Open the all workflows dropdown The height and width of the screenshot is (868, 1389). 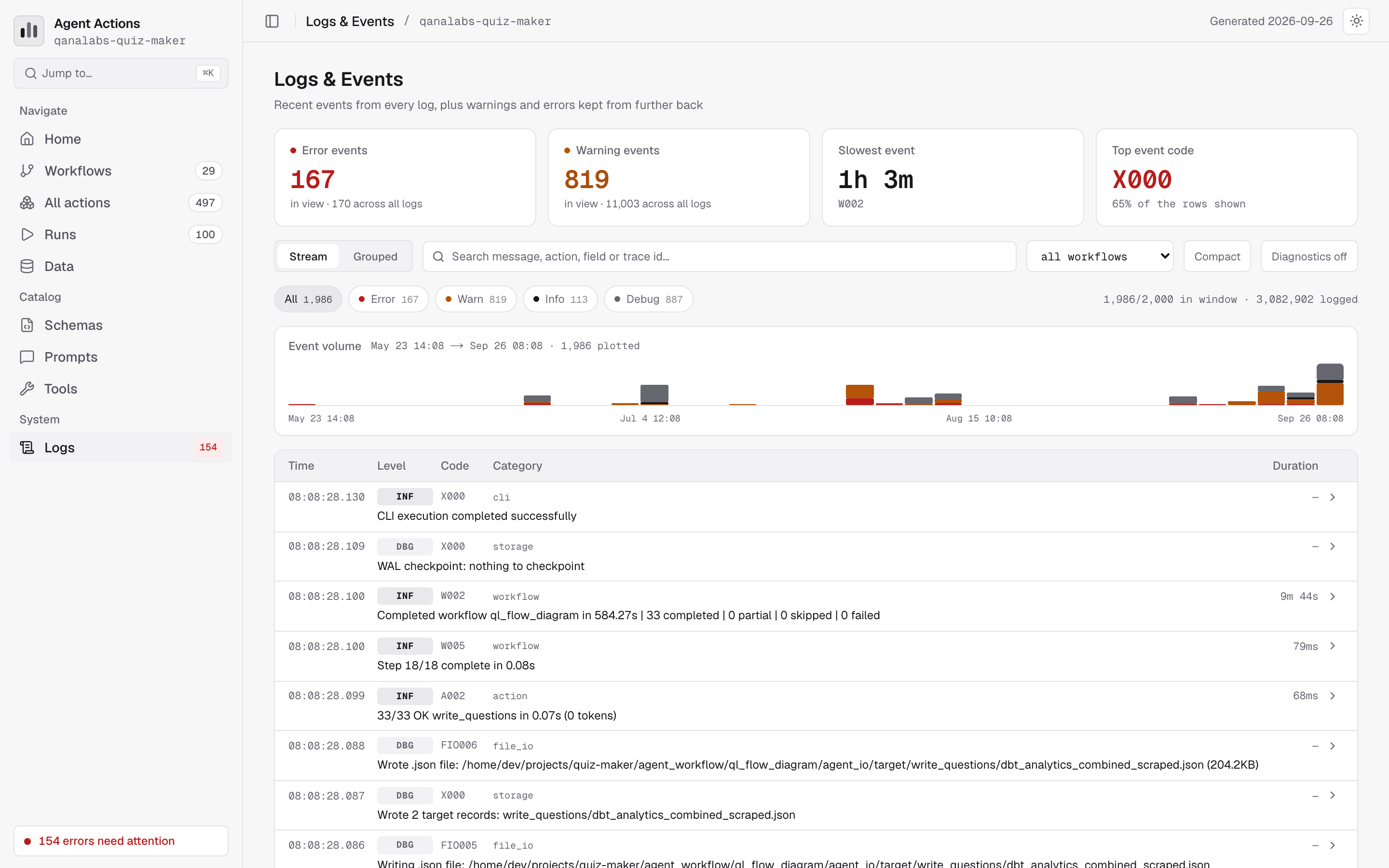pos(1100,257)
